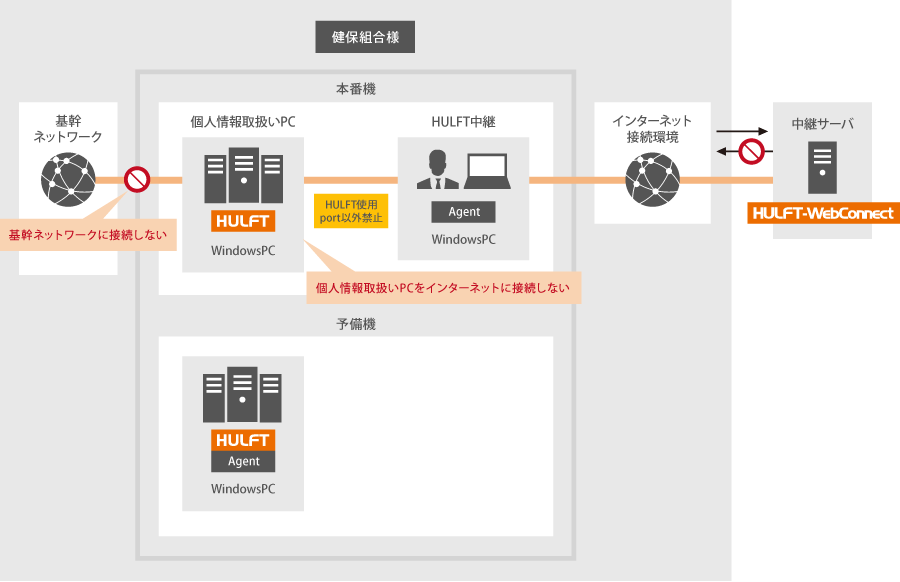The image size is (900, 582).
Task: Click the インターネット接続環境 globe icon
Action: (x=651, y=180)
